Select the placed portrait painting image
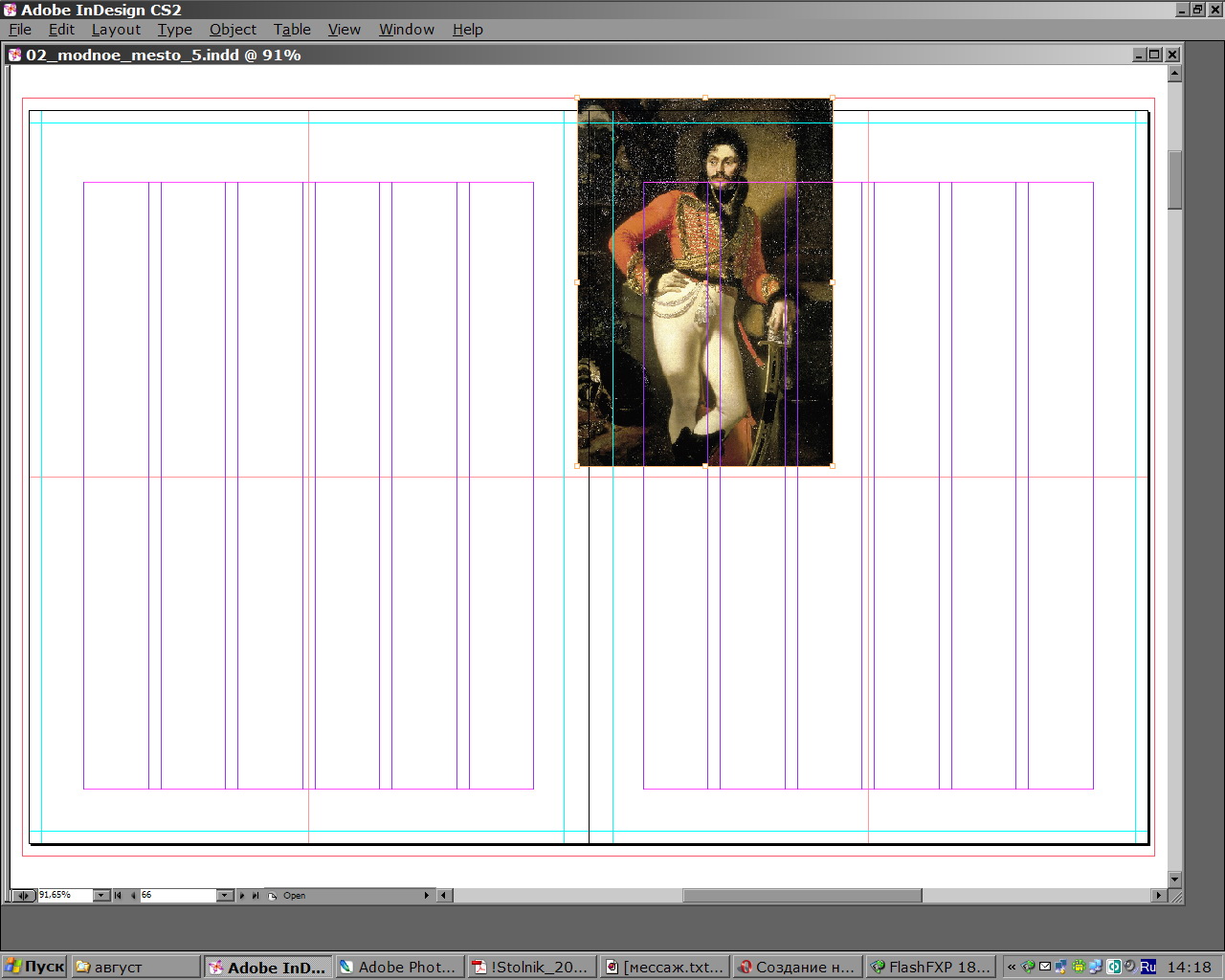Image resolution: width=1225 pixels, height=980 pixels. click(x=704, y=281)
